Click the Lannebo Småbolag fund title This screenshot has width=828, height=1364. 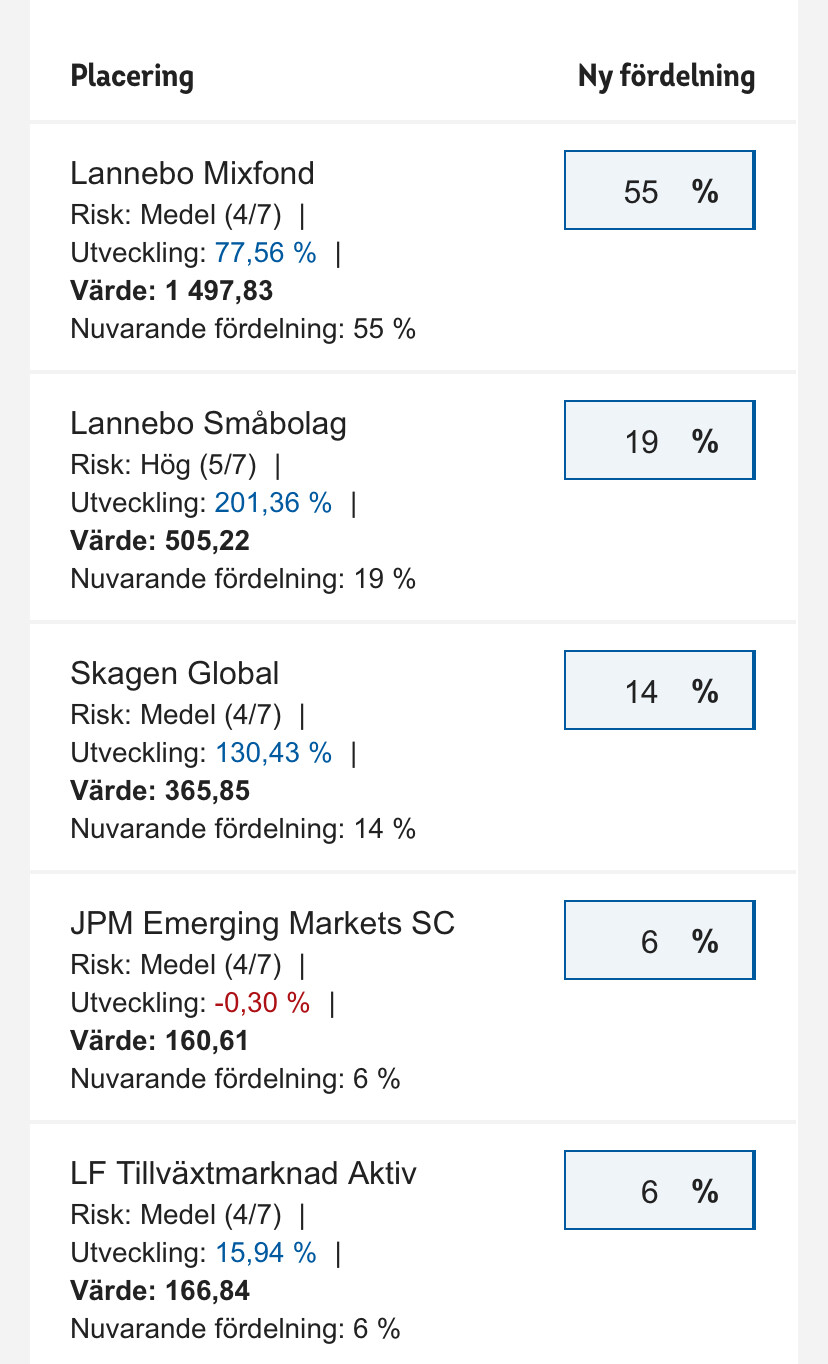(208, 423)
